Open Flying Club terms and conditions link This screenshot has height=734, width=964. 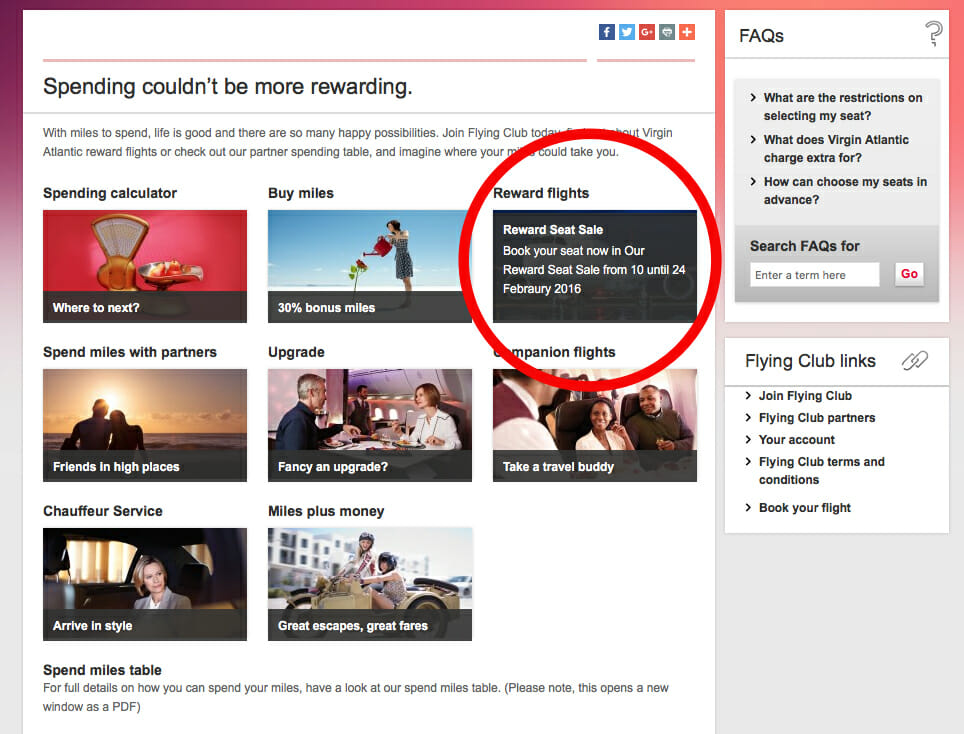(x=821, y=471)
